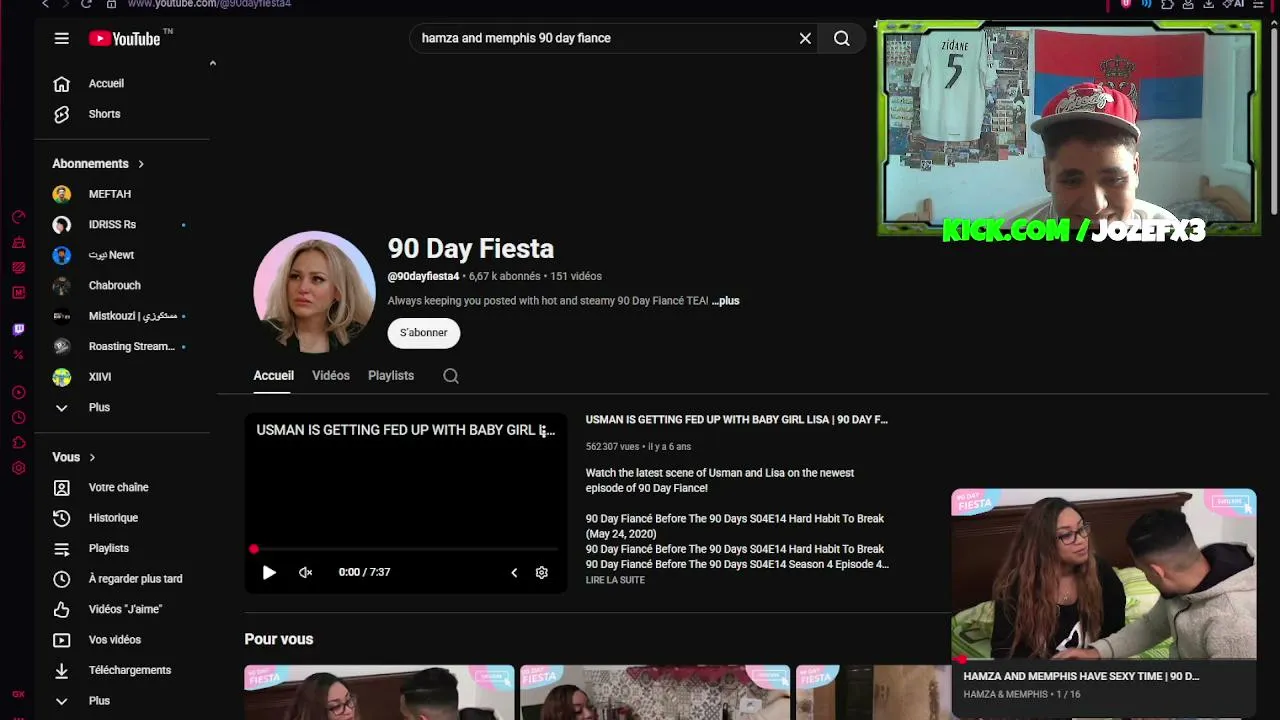This screenshot has width=1280, height=720.
Task: Open the browser downloads icon
Action: click(x=1207, y=4)
